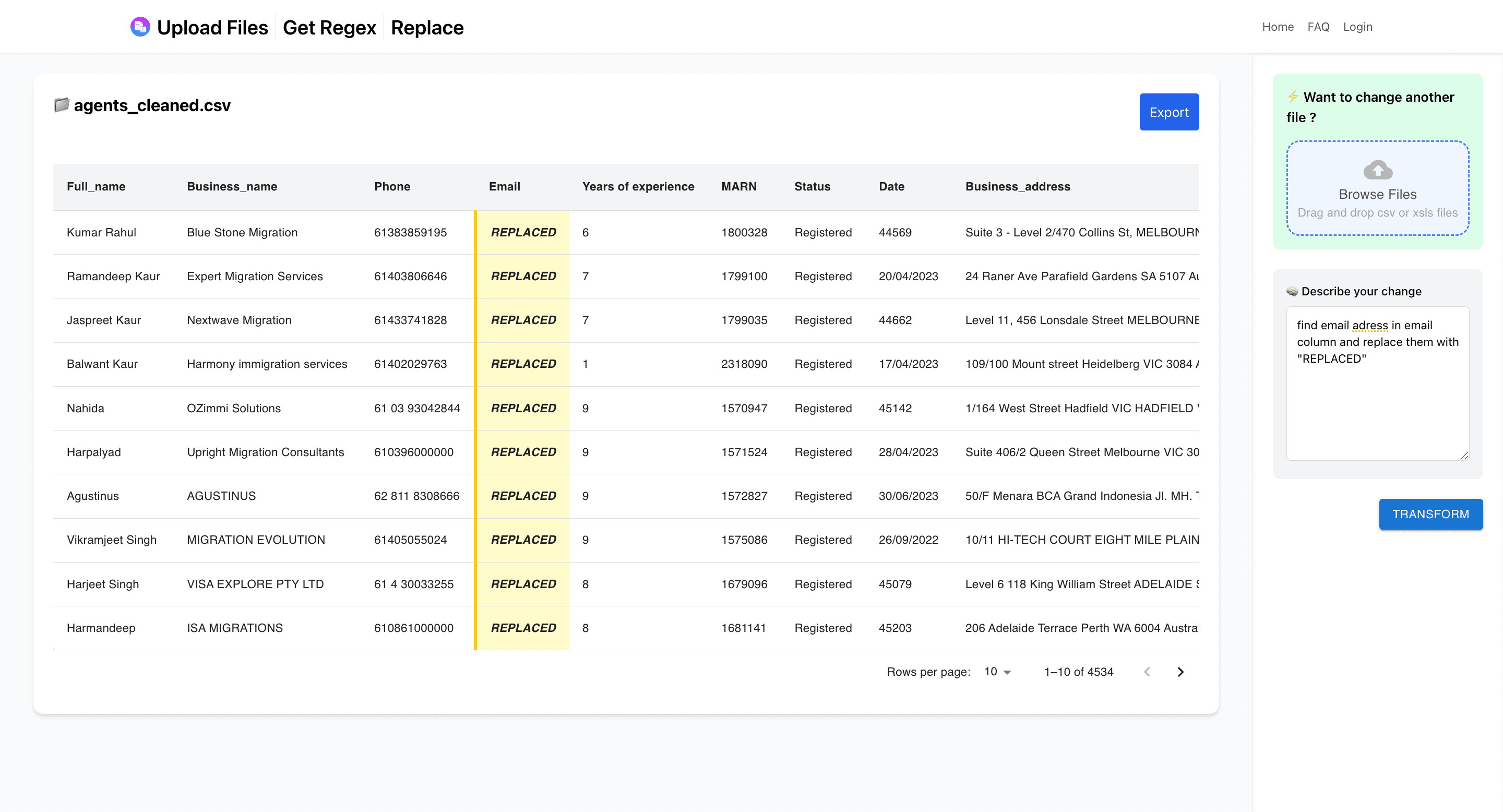Click the TRANSFORM button
Image resolution: width=1503 pixels, height=812 pixels.
[x=1430, y=514]
